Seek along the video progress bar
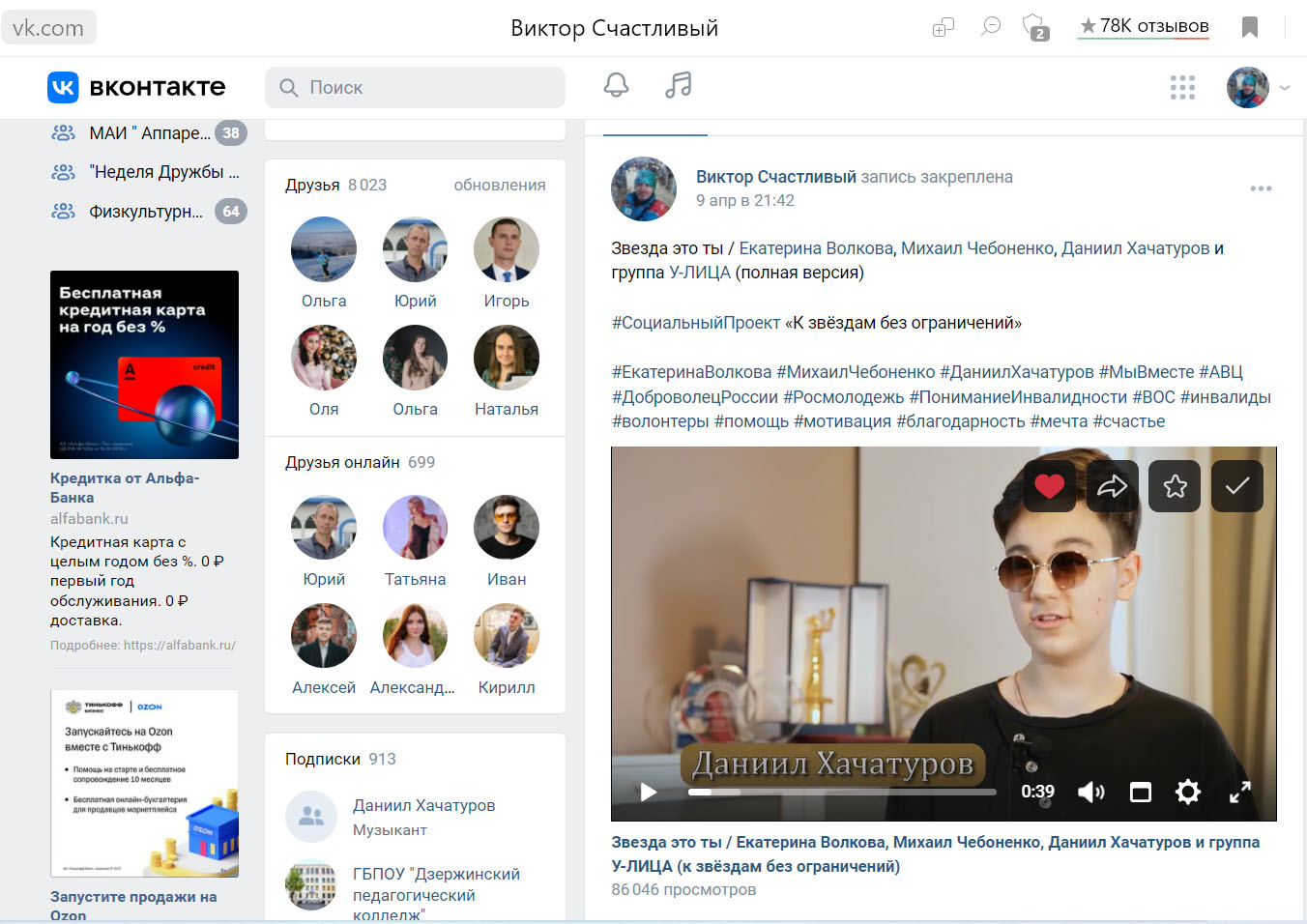This screenshot has width=1307, height=924. click(842, 792)
